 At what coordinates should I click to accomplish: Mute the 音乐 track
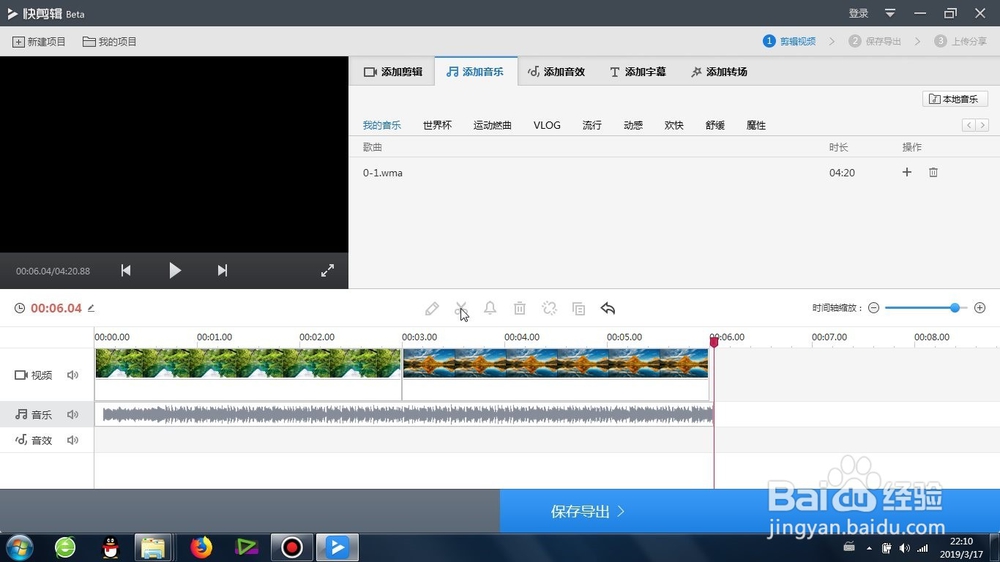[x=73, y=415]
